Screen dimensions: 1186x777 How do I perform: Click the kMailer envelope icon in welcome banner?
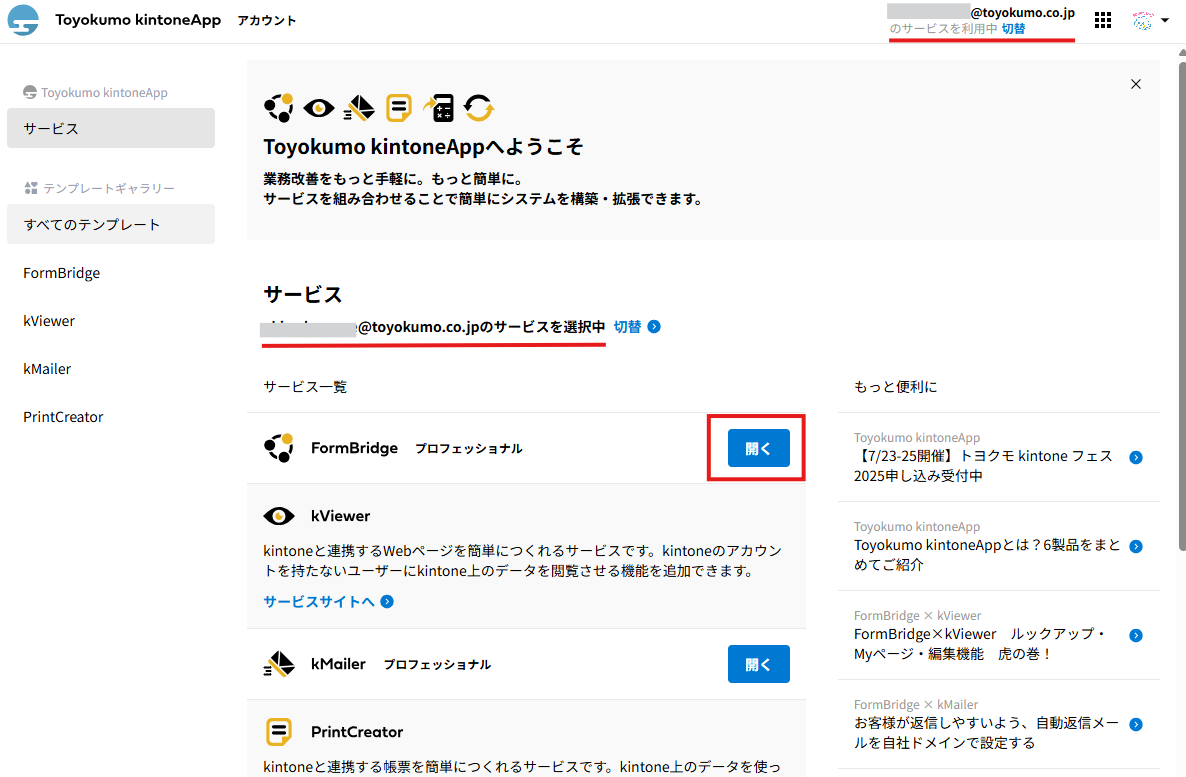359,108
